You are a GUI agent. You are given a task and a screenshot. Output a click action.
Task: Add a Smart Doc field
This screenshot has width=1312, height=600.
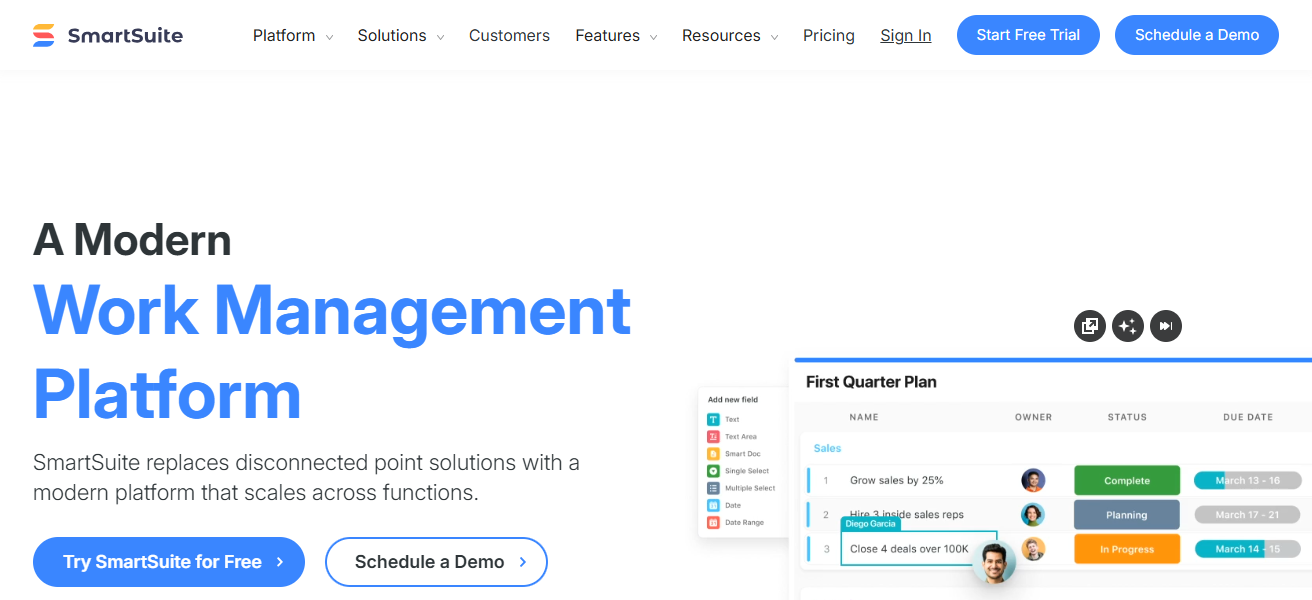pyautogui.click(x=712, y=453)
